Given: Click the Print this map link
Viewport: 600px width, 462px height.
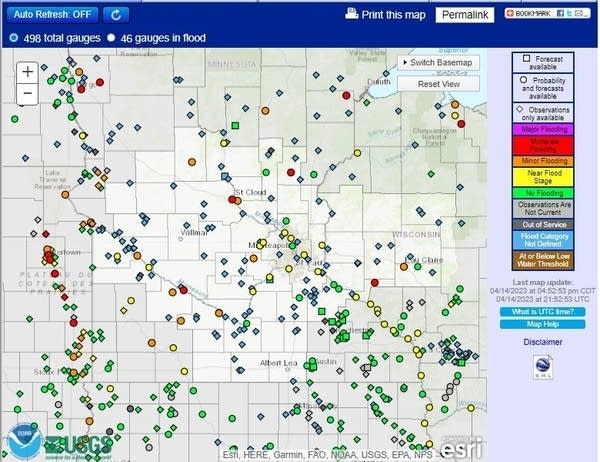Looking at the screenshot, I should [393, 15].
